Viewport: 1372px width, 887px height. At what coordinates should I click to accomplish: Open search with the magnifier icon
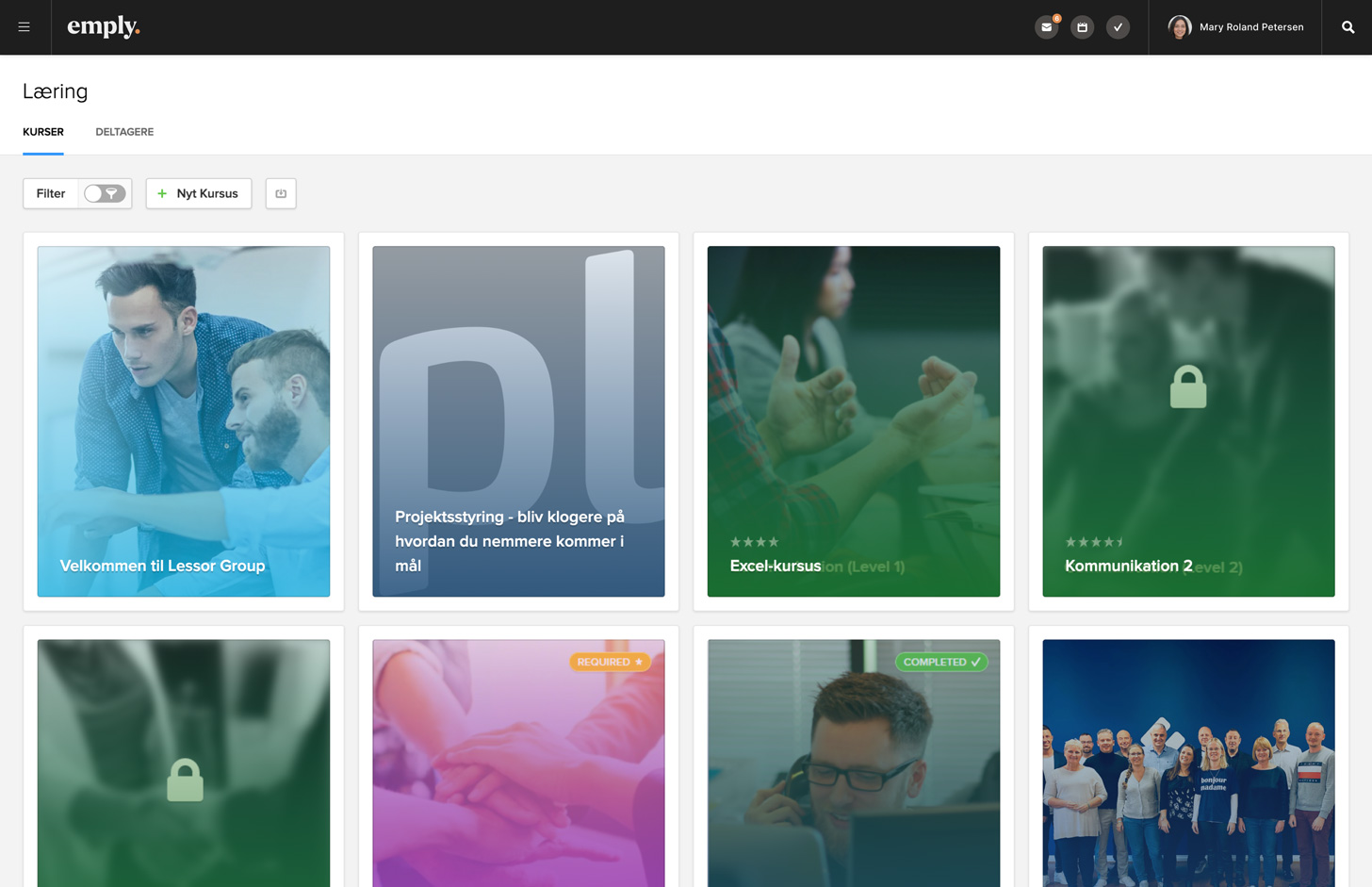click(x=1347, y=27)
